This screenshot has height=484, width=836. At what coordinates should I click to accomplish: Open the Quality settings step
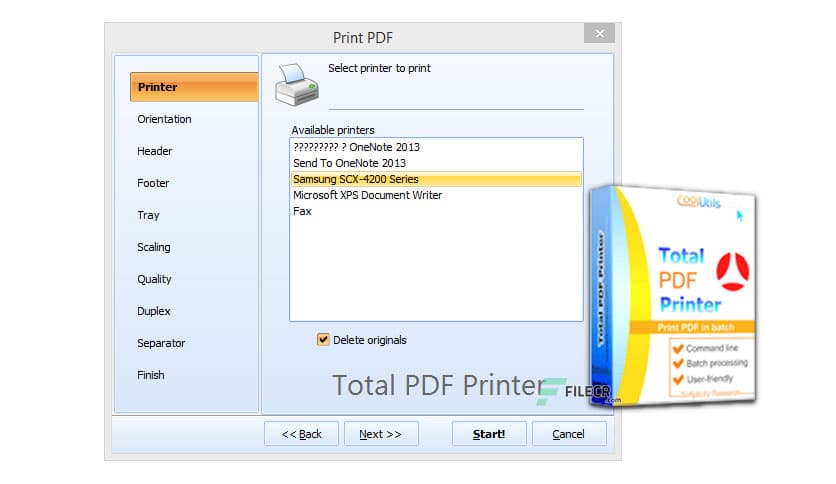154,279
